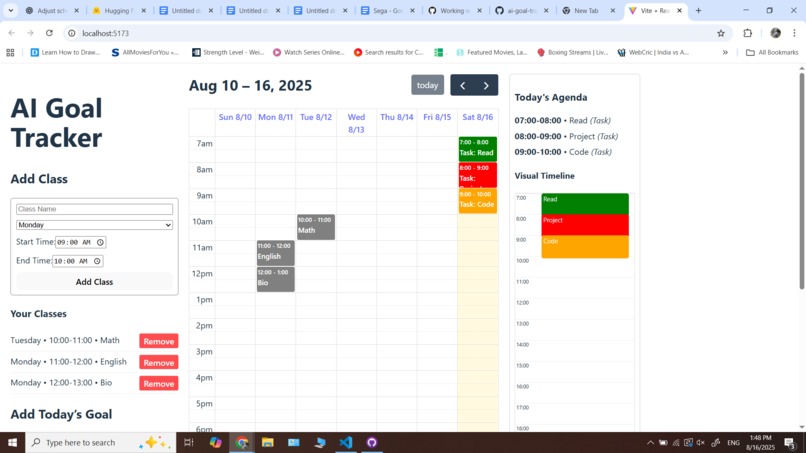Open Visual Studio Code from taskbar

pyautogui.click(x=345, y=442)
